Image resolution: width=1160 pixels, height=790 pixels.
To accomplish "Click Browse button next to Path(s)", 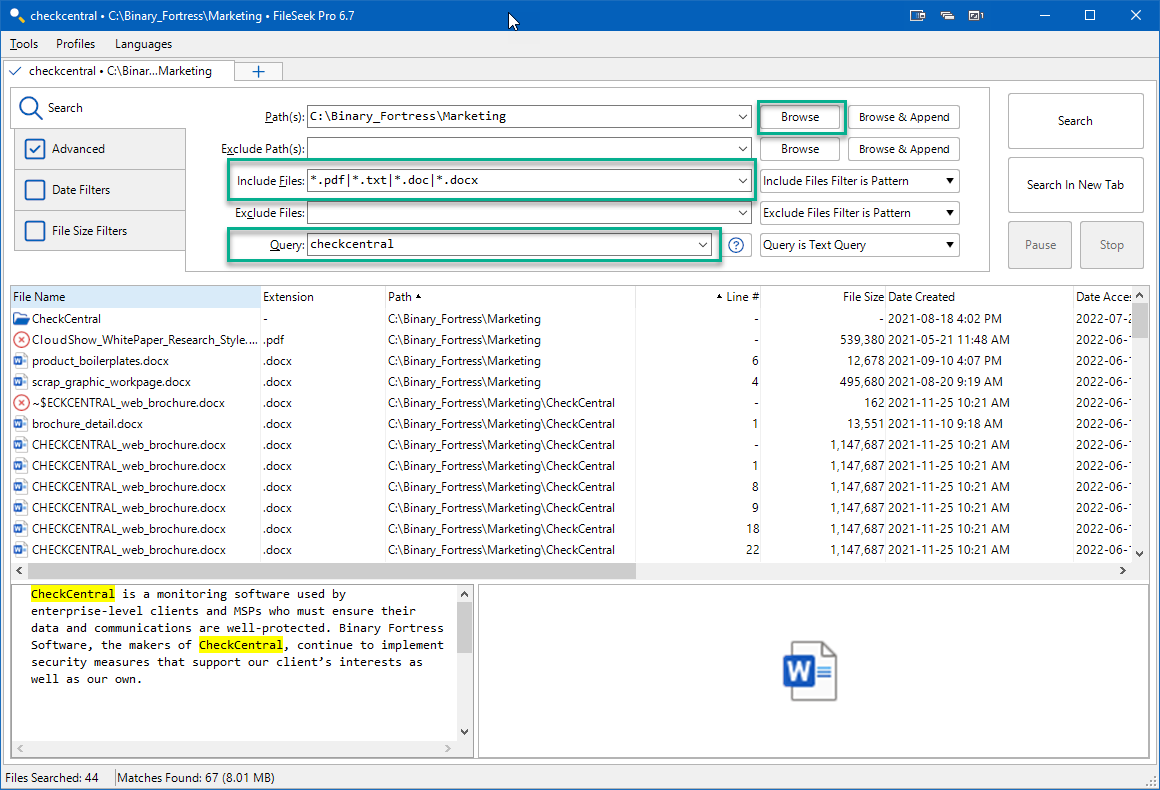I will tap(800, 117).
